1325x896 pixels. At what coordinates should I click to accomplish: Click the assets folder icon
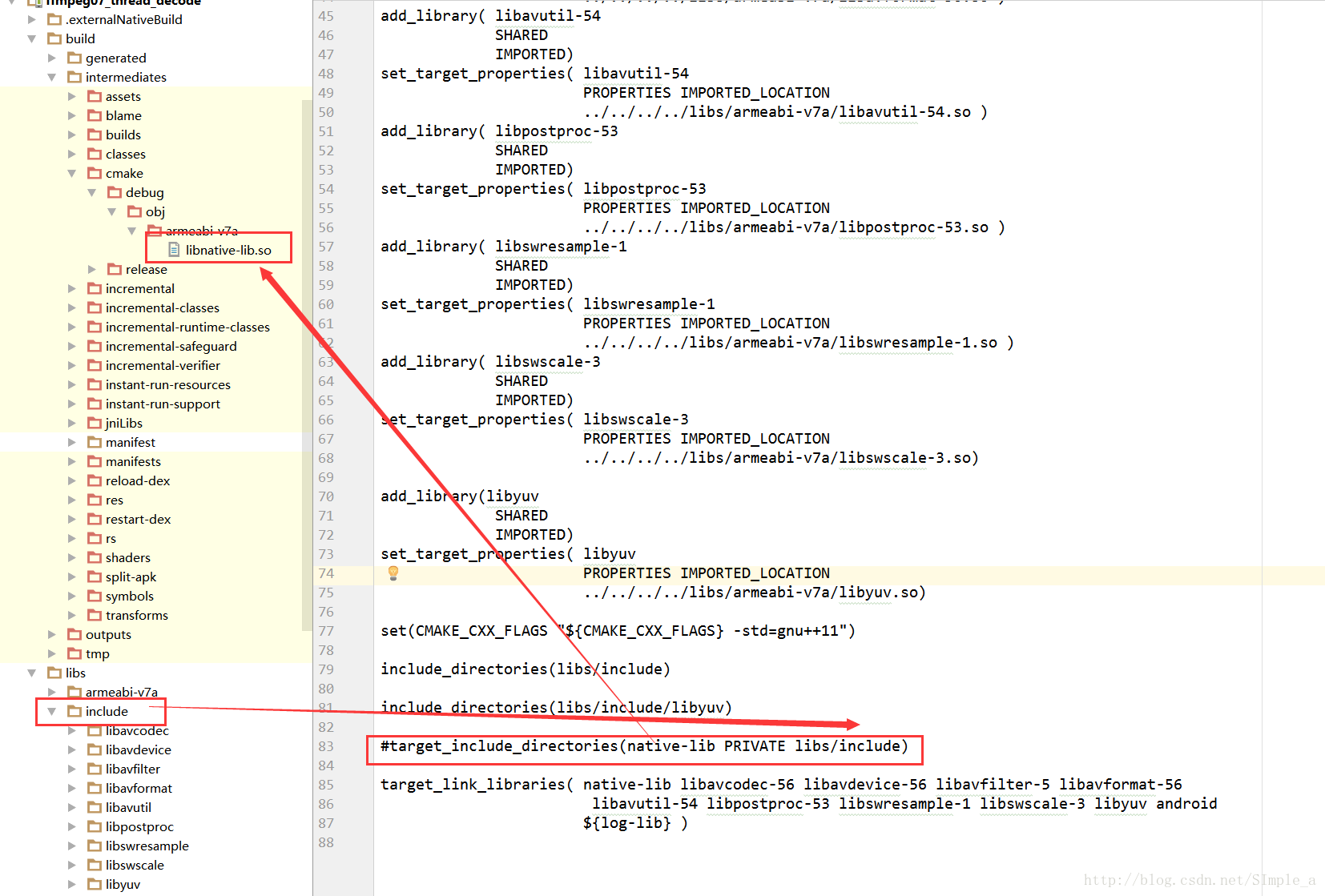pos(95,96)
